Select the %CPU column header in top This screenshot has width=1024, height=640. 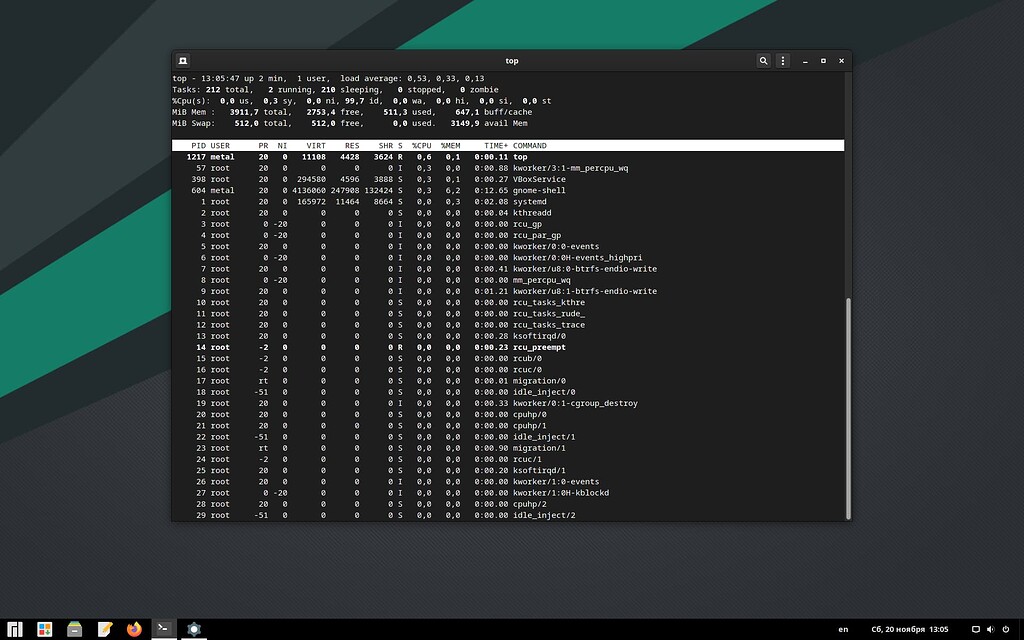[424, 145]
